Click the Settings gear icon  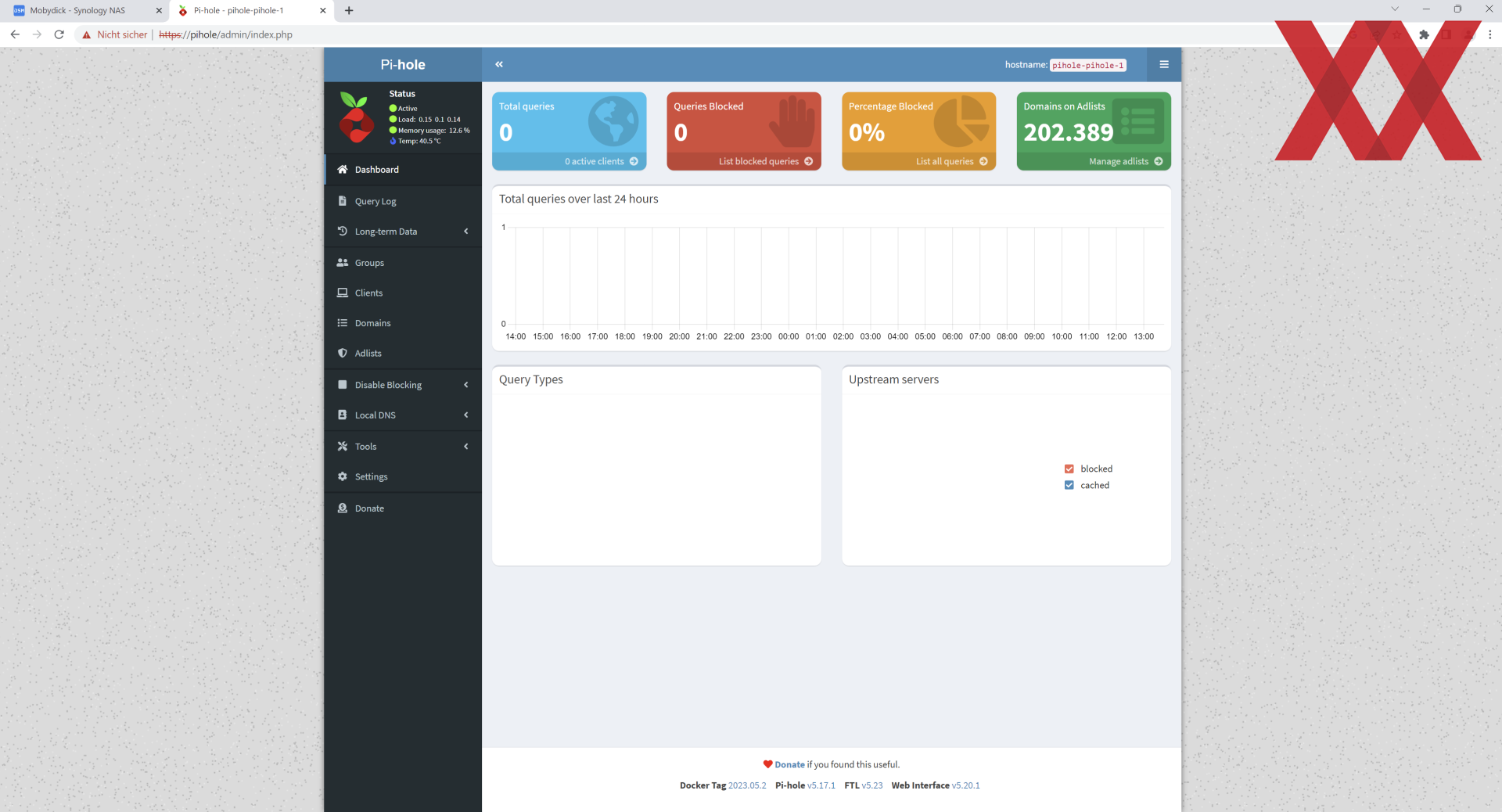pos(342,476)
